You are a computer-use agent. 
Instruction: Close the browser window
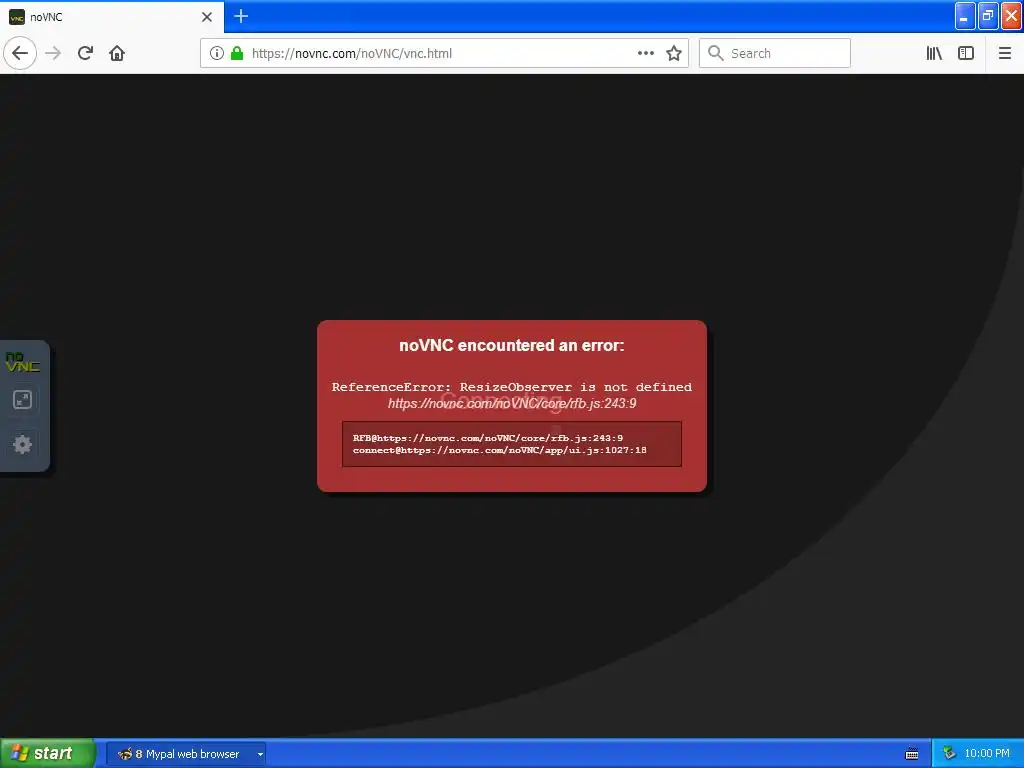click(x=1012, y=17)
